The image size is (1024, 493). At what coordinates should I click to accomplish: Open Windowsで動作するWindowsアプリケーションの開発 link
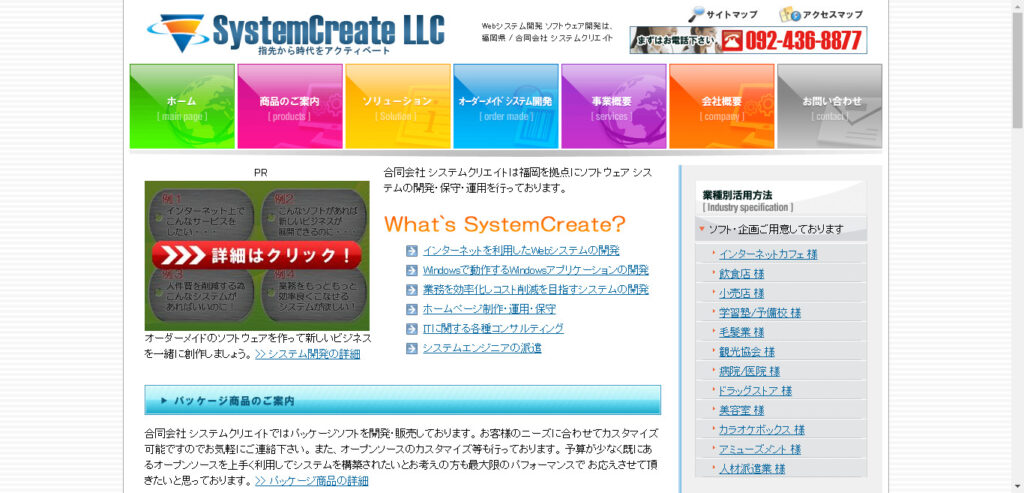(x=536, y=270)
